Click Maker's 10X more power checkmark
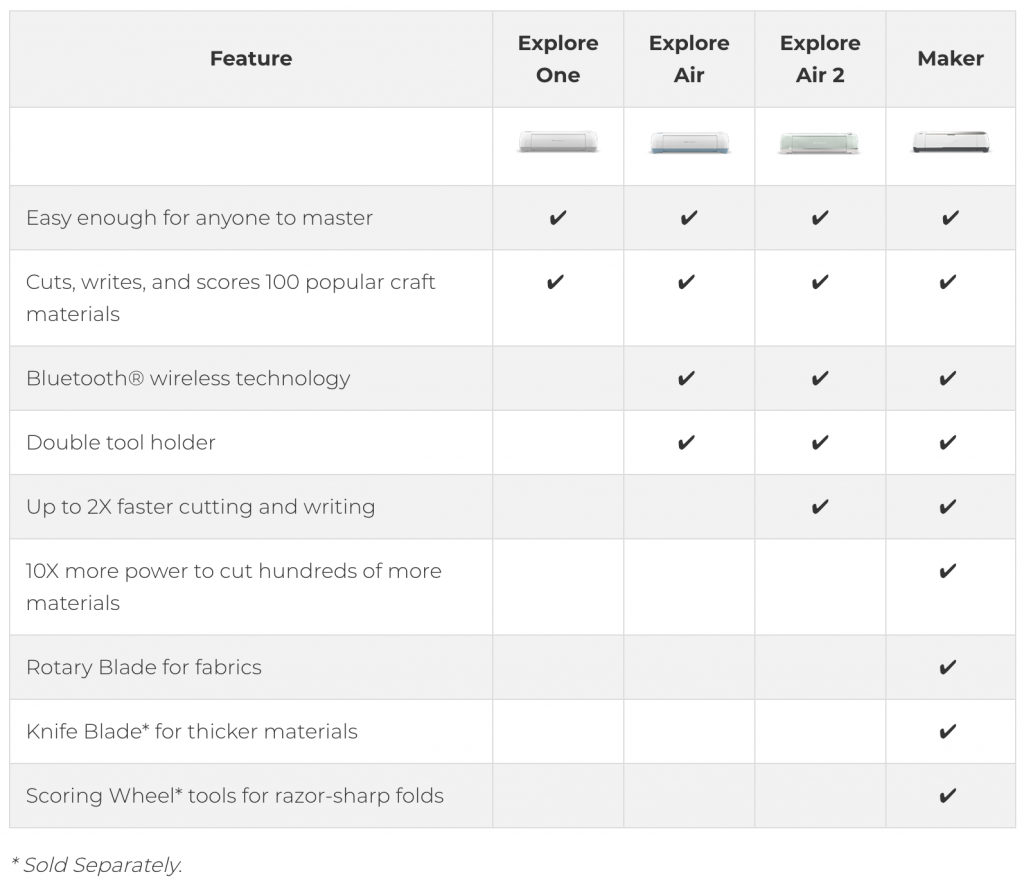This screenshot has width=1024, height=881. (949, 571)
